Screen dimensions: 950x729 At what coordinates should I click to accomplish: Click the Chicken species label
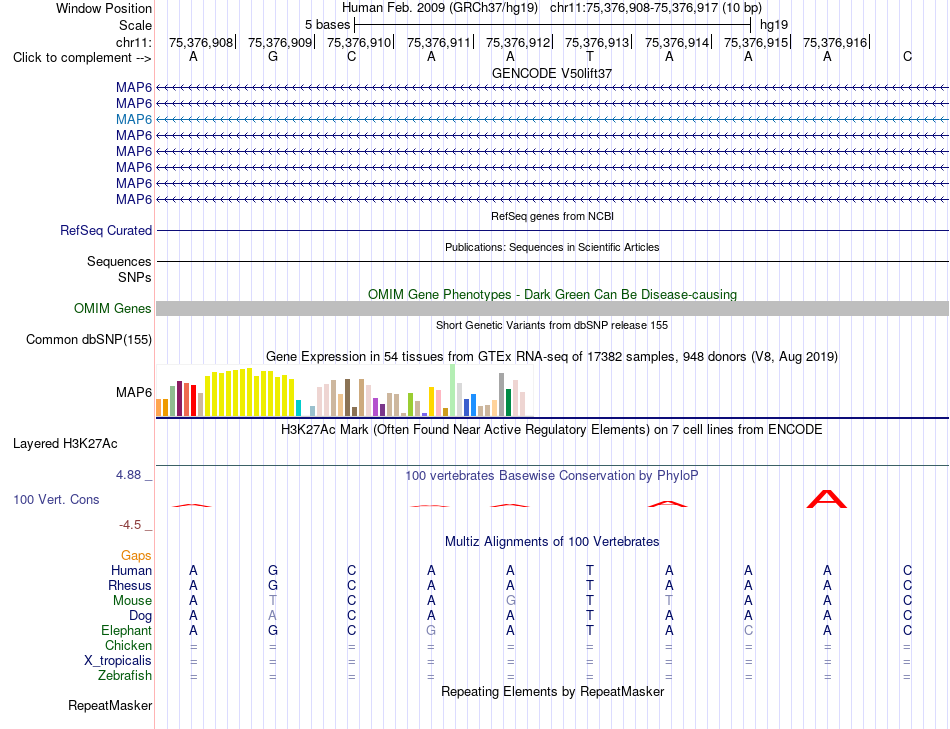[x=128, y=645]
